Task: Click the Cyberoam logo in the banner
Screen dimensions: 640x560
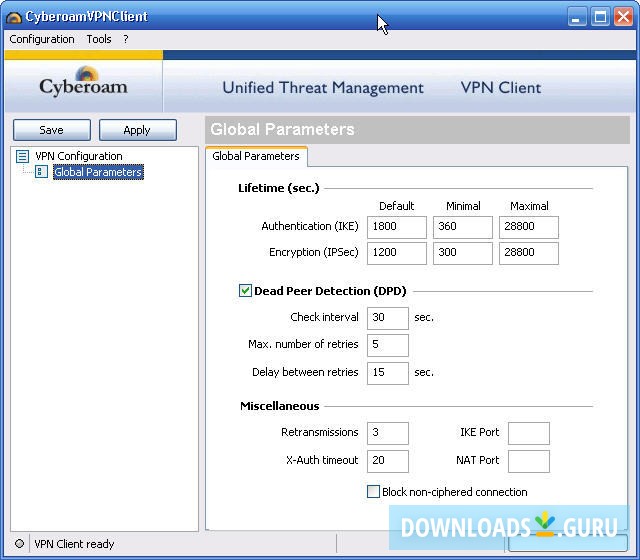Action: (x=83, y=82)
